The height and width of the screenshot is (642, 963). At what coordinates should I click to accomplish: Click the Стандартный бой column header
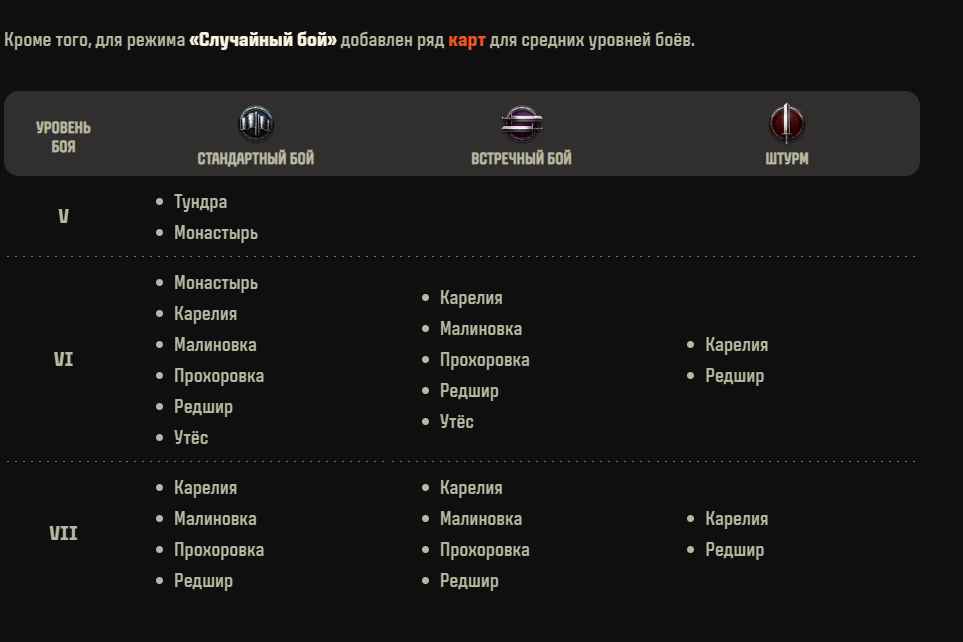click(255, 159)
